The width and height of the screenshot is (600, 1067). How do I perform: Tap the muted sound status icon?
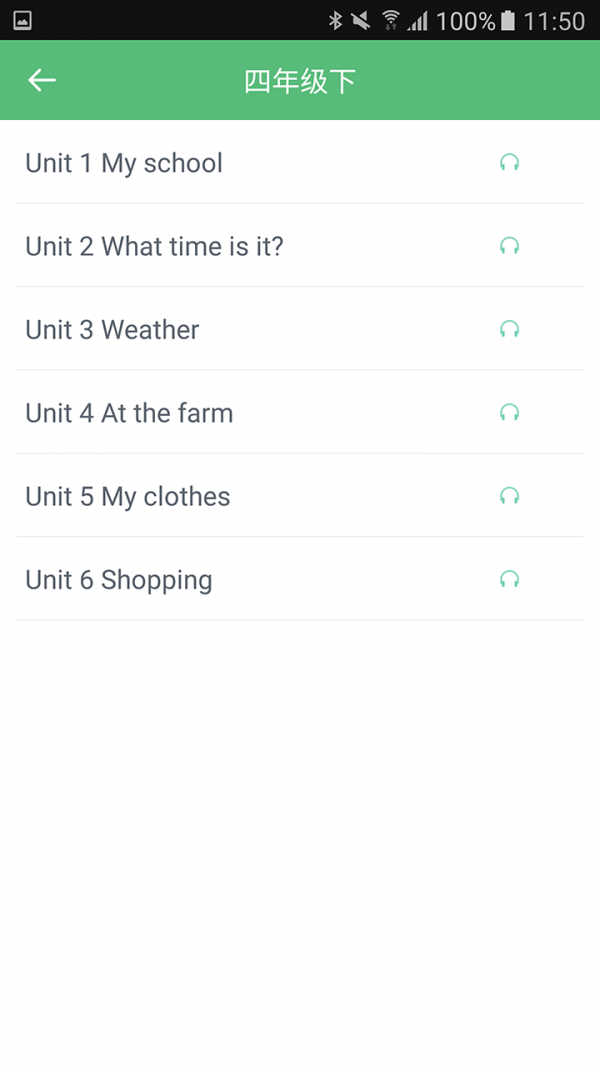tap(361, 21)
